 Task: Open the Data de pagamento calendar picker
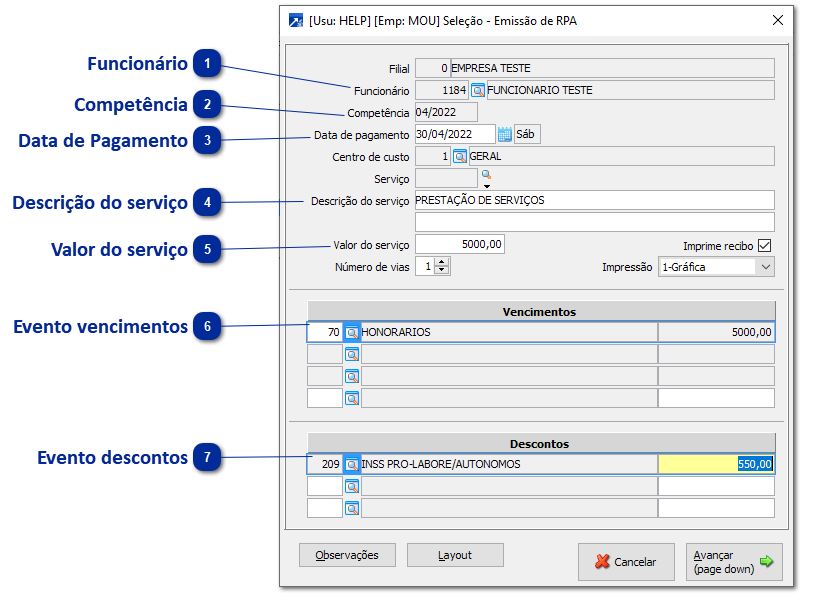point(504,134)
